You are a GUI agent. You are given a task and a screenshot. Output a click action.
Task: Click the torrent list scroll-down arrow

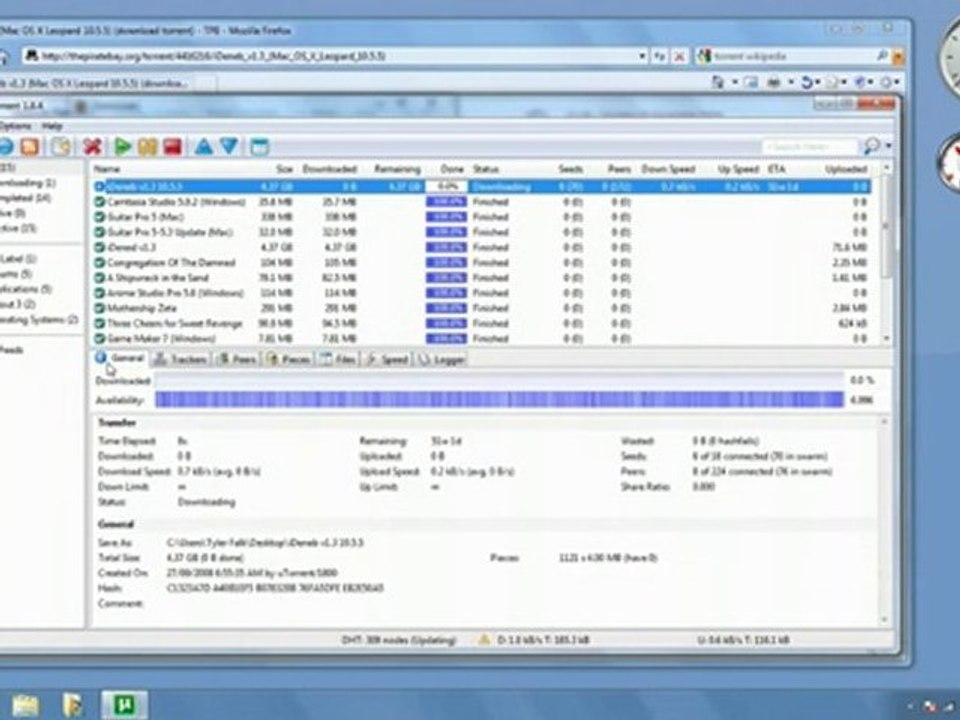click(x=886, y=339)
